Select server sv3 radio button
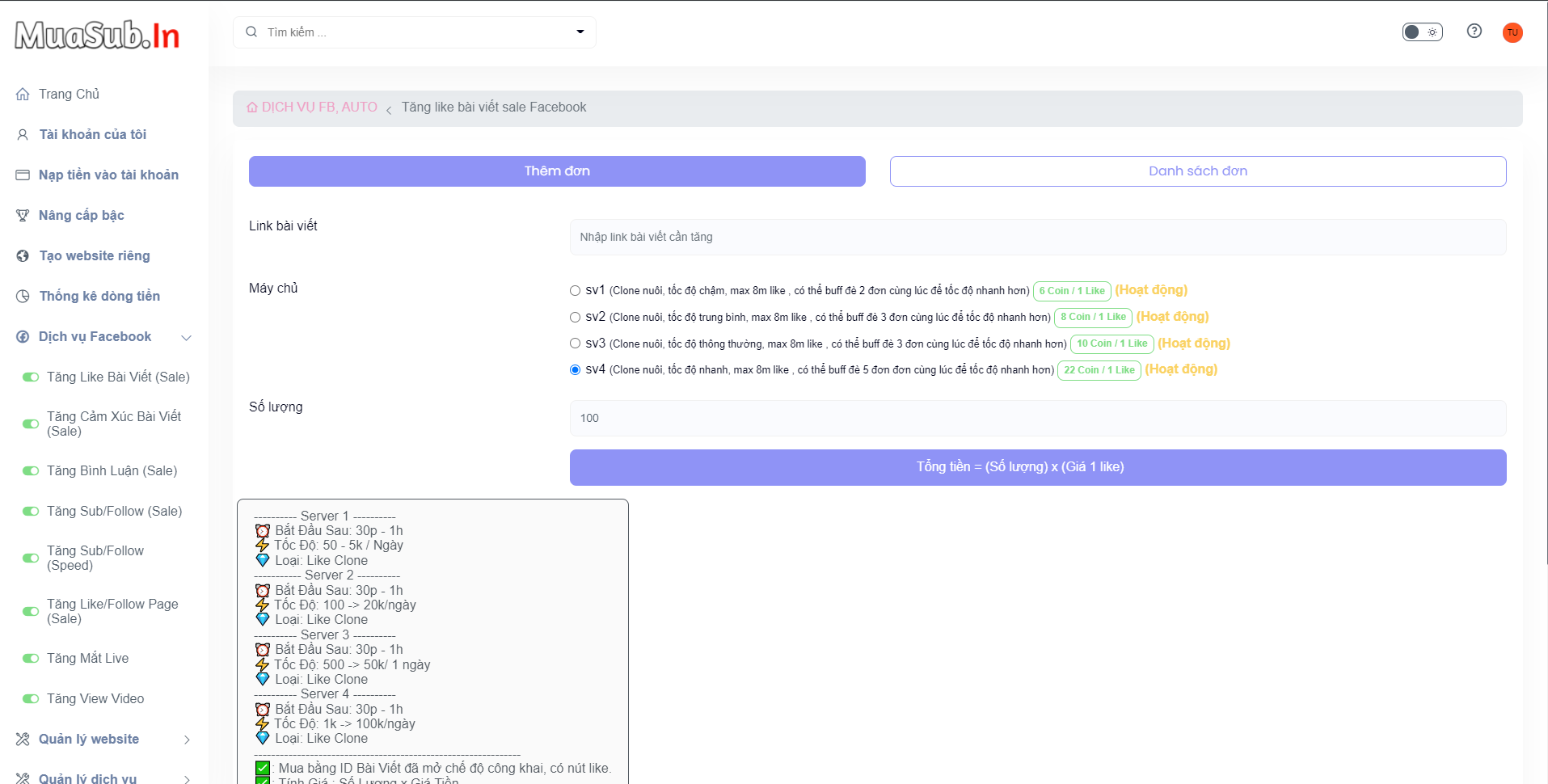Screen dimensions: 1548x784 point(575,343)
